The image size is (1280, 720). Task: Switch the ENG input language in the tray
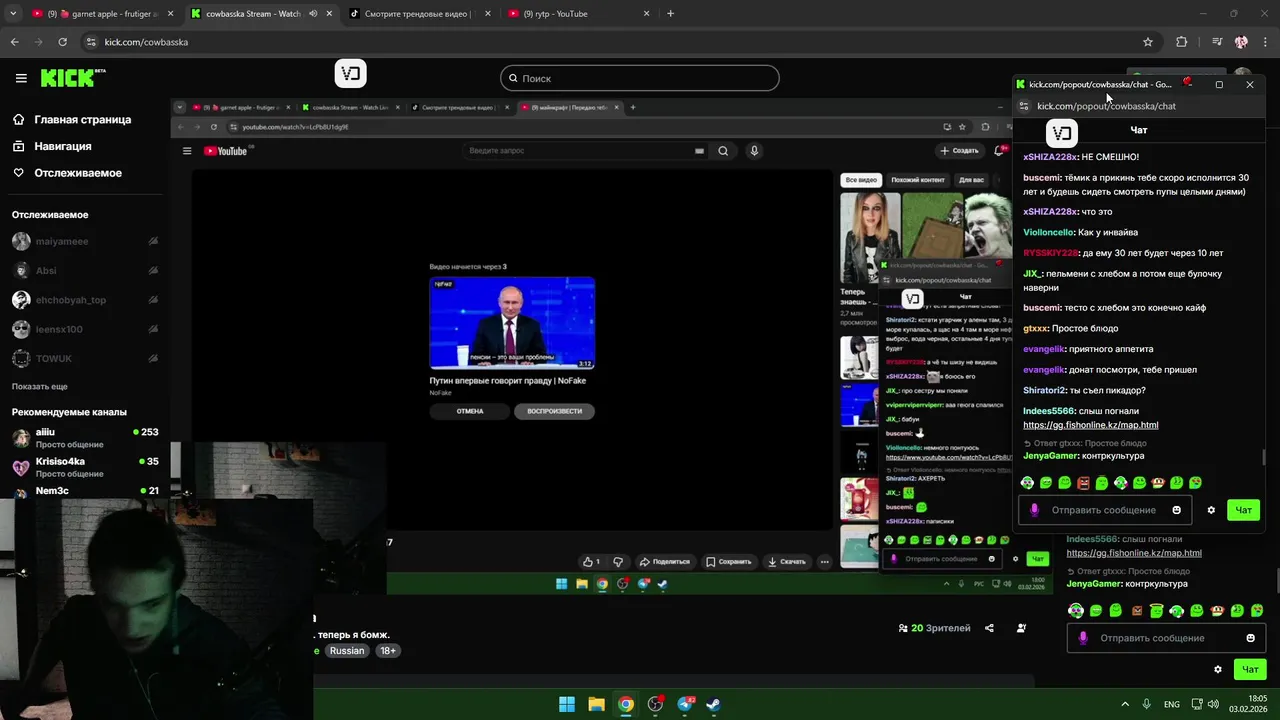(1171, 704)
